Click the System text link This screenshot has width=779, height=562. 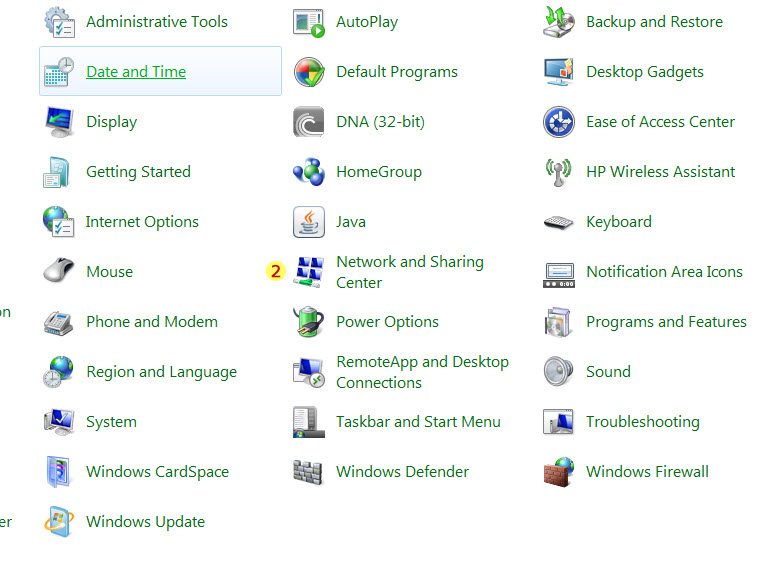click(111, 422)
